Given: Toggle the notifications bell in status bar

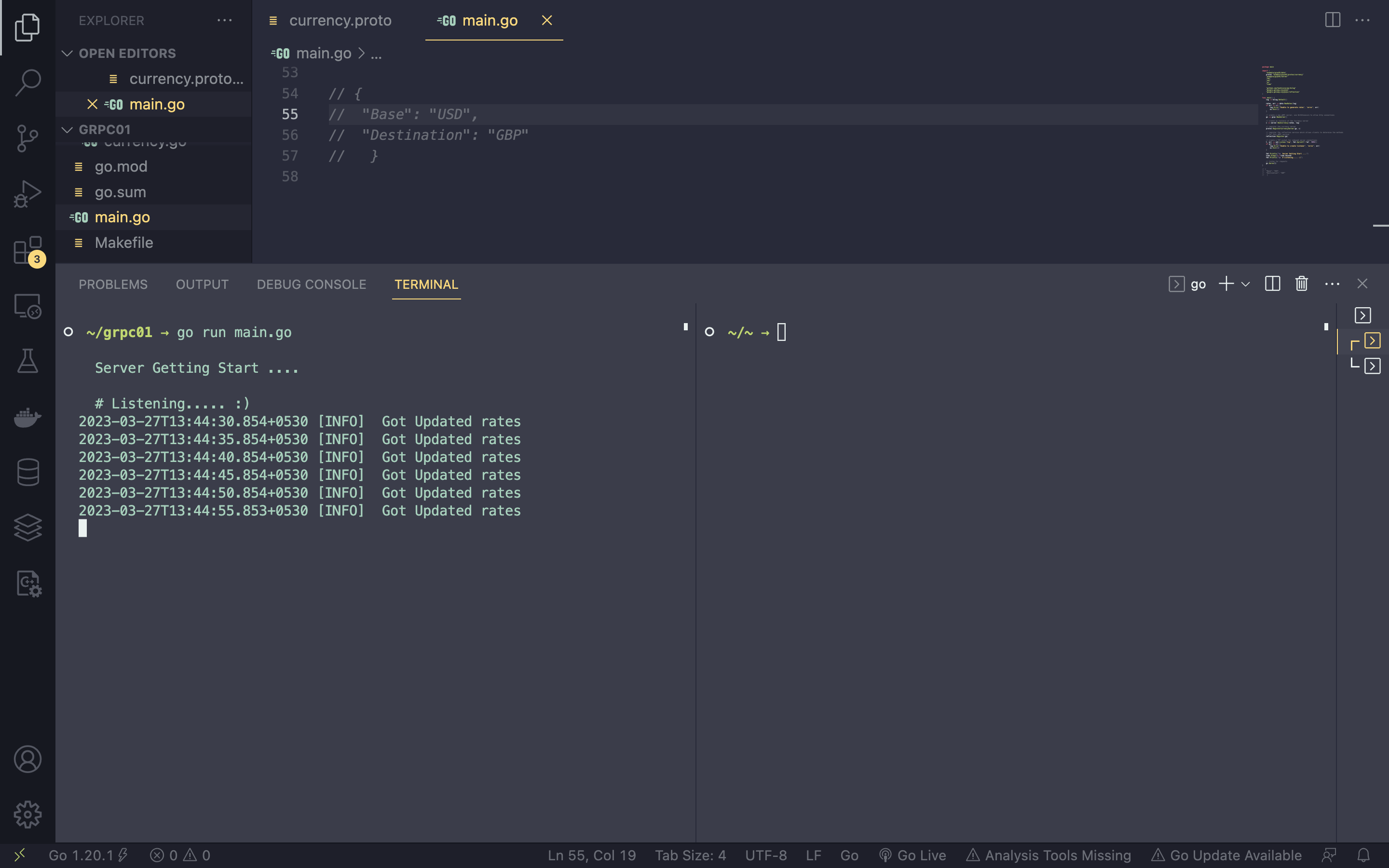Looking at the screenshot, I should [x=1366, y=855].
